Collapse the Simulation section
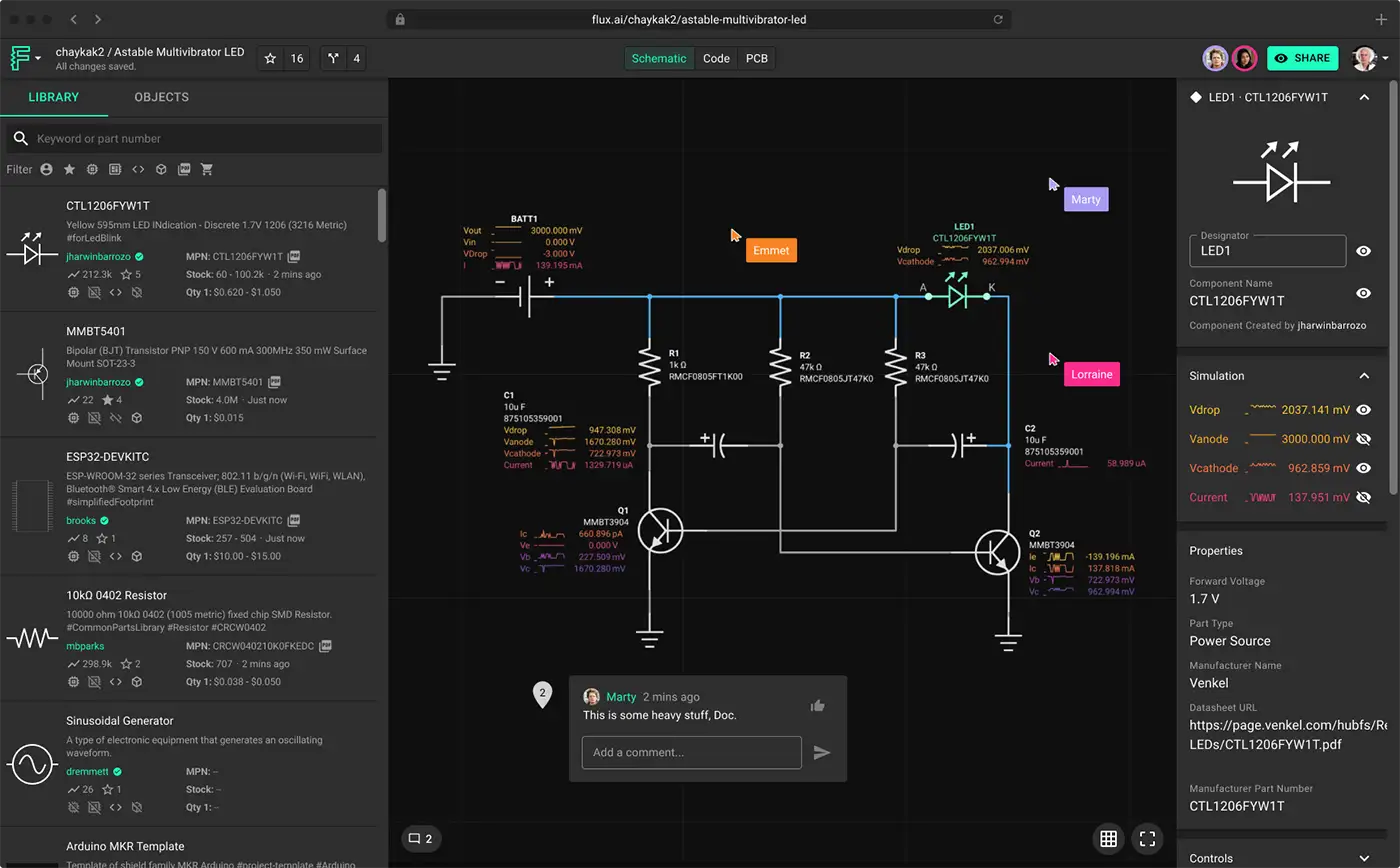 tap(1364, 375)
